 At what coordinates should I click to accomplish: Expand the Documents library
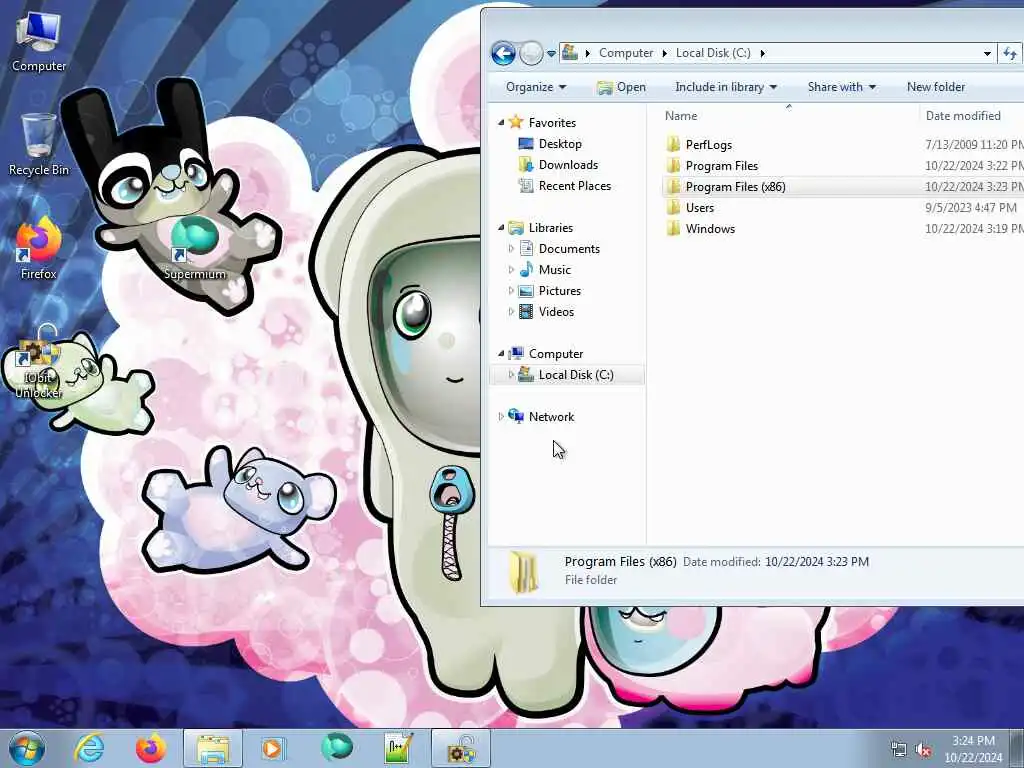tap(511, 249)
